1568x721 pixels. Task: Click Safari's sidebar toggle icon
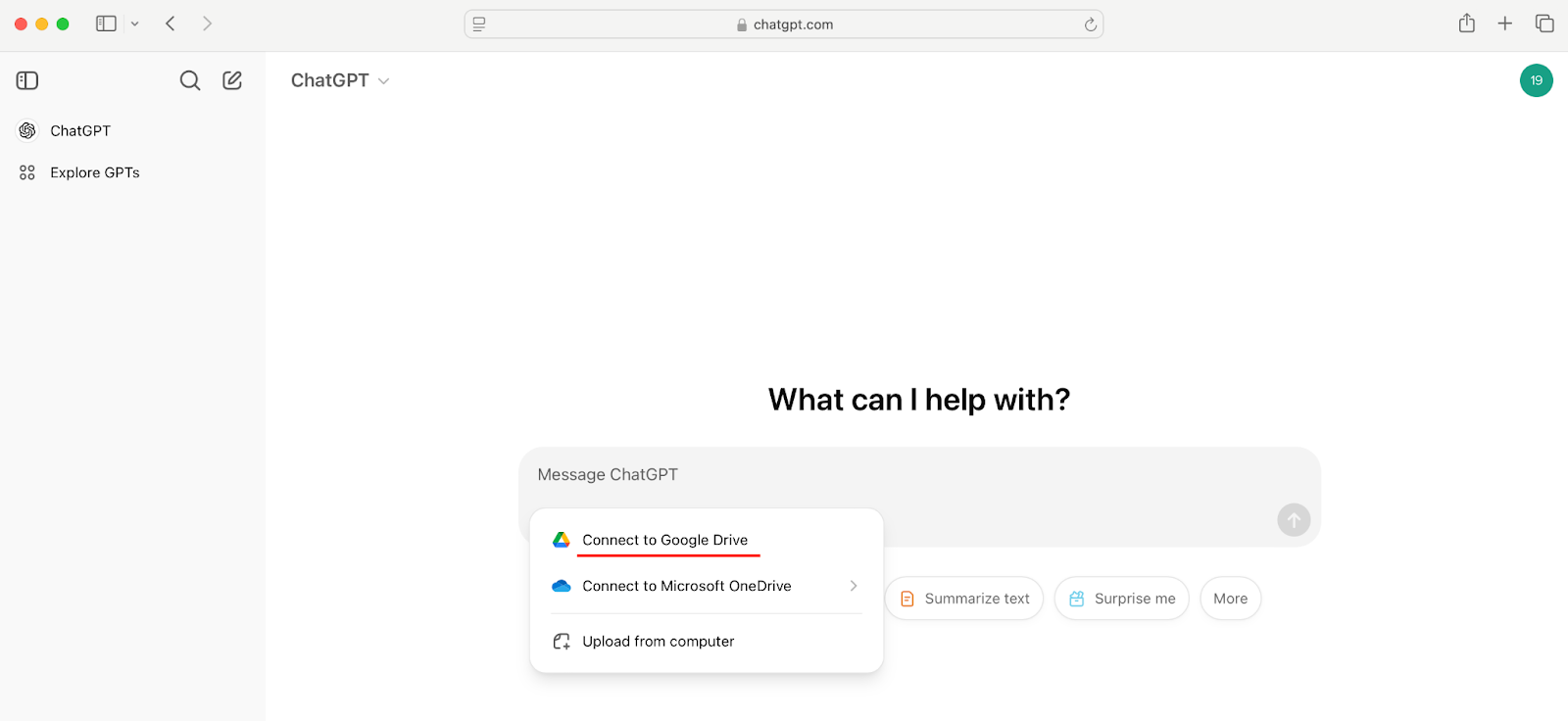[x=106, y=24]
